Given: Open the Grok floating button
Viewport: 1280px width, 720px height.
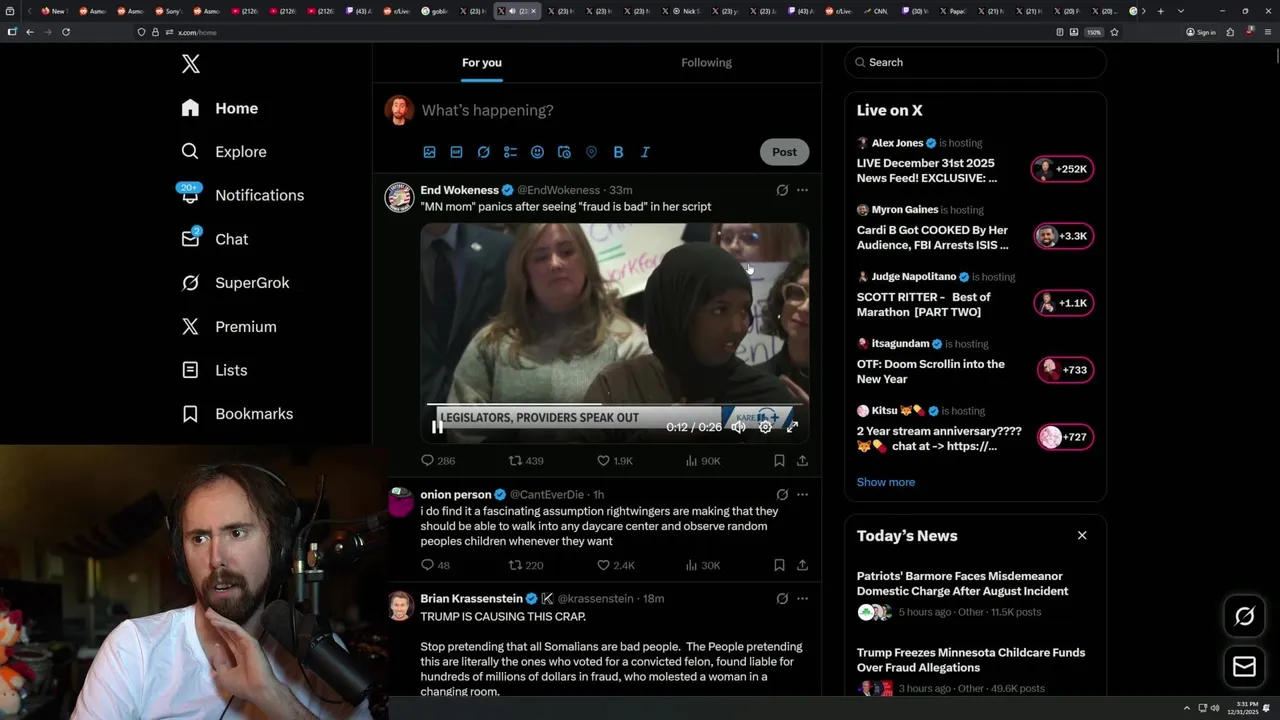Looking at the screenshot, I should pyautogui.click(x=1245, y=616).
